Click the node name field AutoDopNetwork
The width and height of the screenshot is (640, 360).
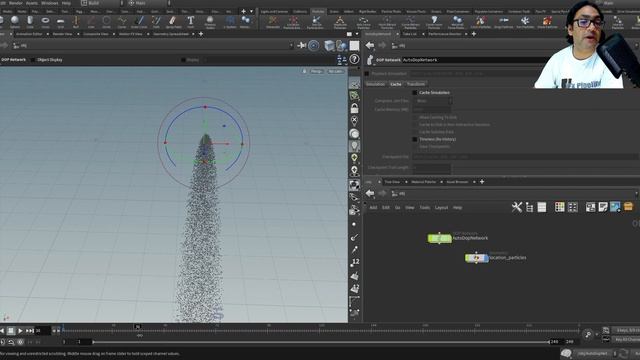[x=473, y=60]
